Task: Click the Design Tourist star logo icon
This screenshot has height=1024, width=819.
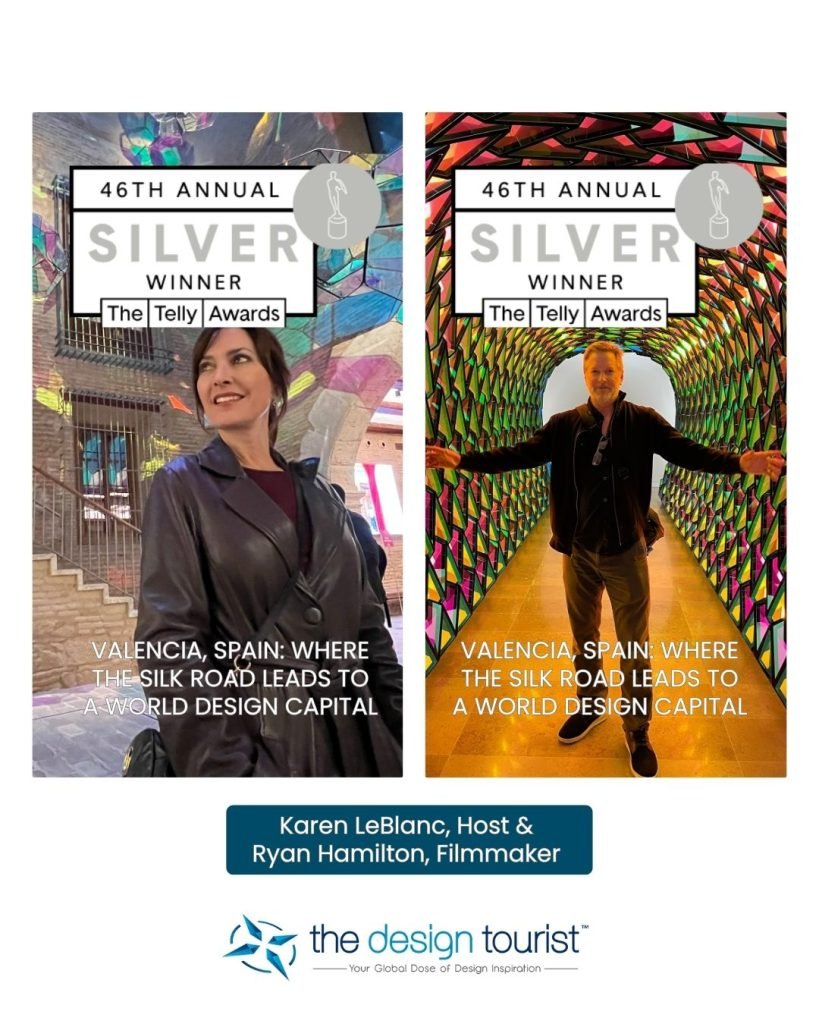Action: tap(261, 946)
